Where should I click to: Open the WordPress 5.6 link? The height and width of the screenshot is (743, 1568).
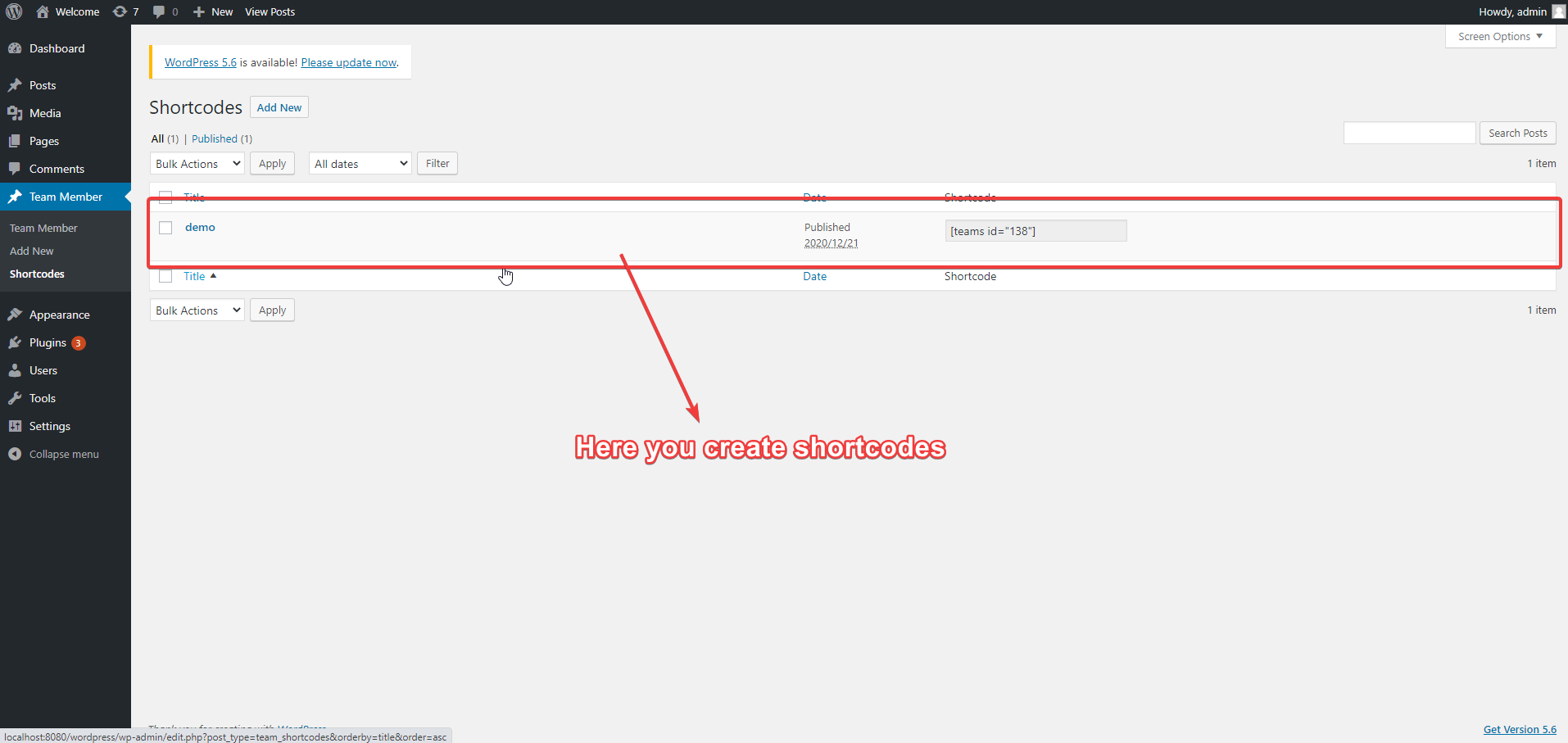tap(201, 62)
